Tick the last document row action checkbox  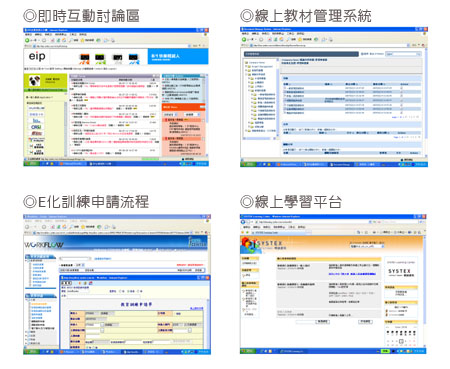[401, 113]
